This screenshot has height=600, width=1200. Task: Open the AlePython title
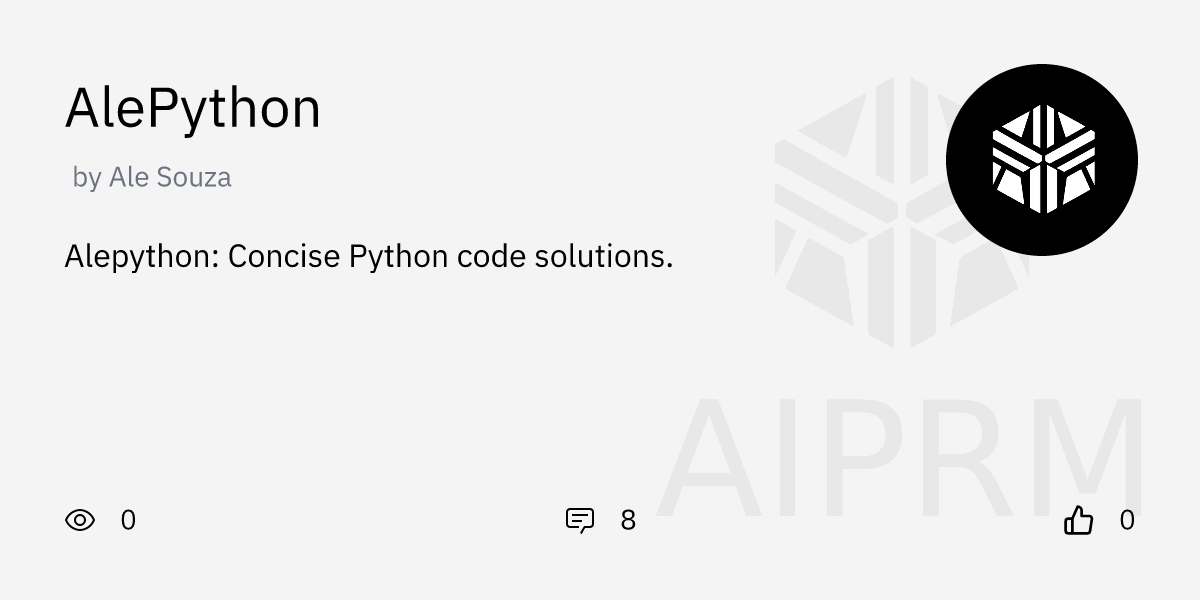click(192, 108)
